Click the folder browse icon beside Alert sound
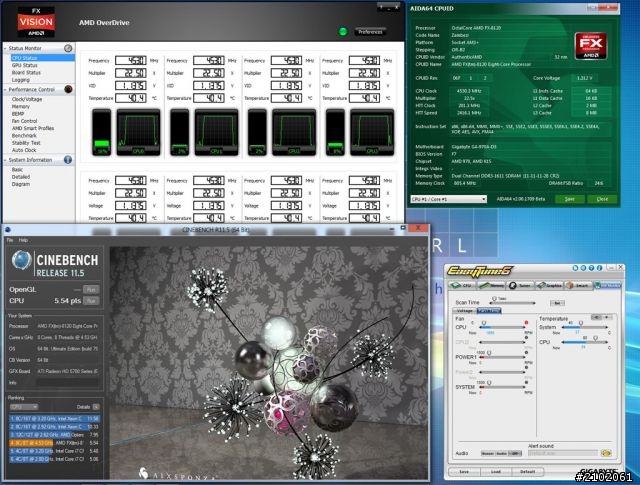640x485 pixels. tap(606, 453)
